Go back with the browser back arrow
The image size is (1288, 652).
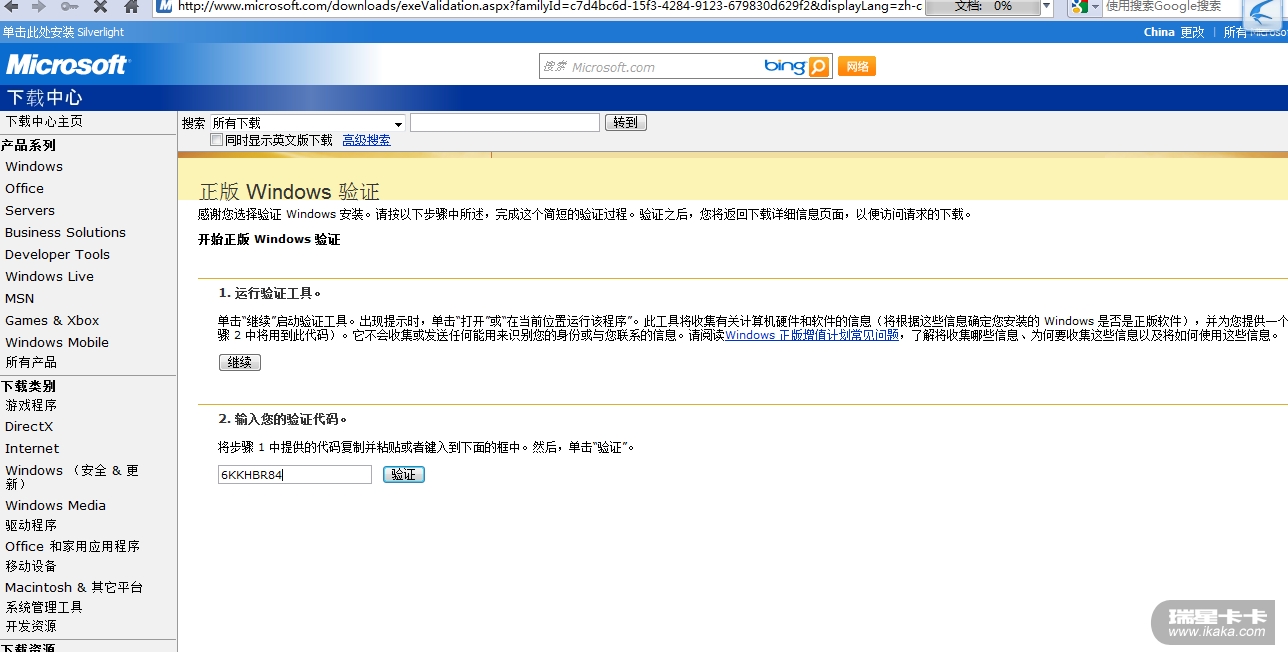click(x=12, y=6)
